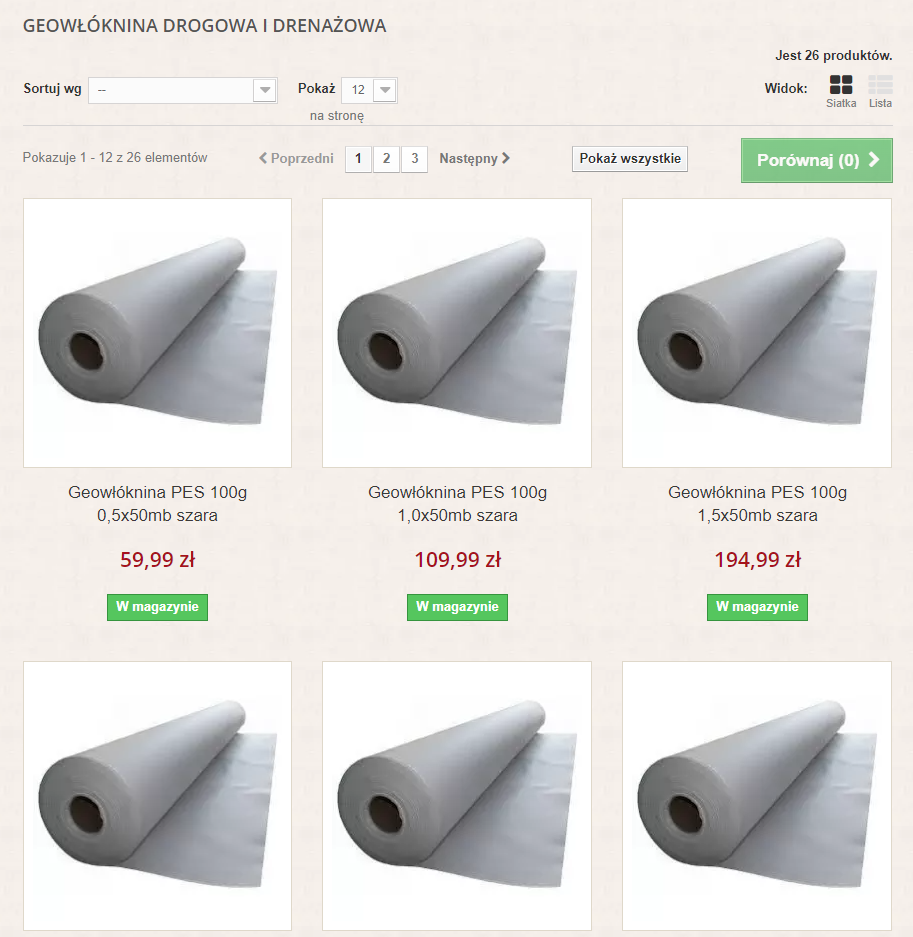
Task: Select pagination page 1
Action: coord(358,159)
